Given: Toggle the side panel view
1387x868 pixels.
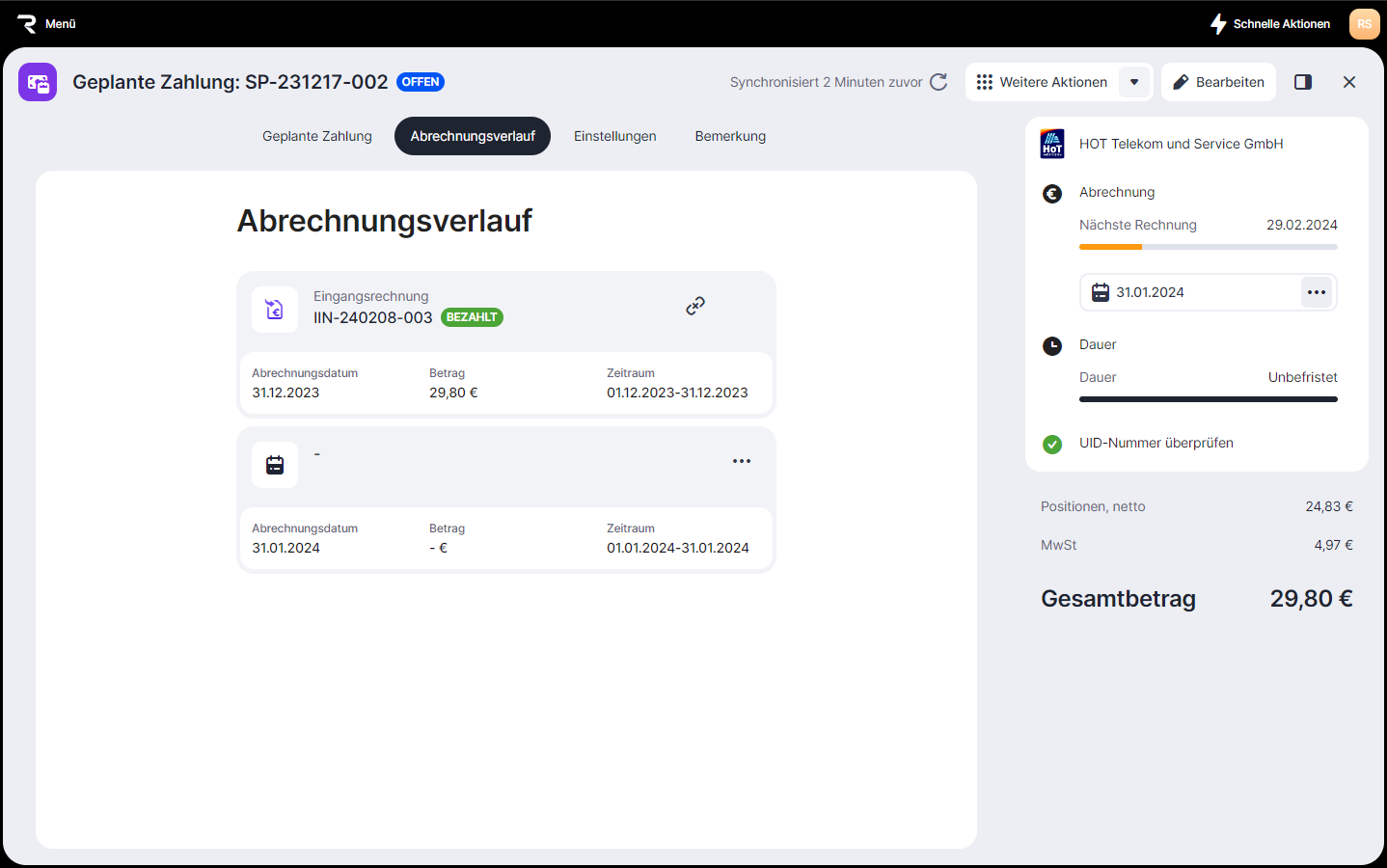Looking at the screenshot, I should pos(1302,82).
